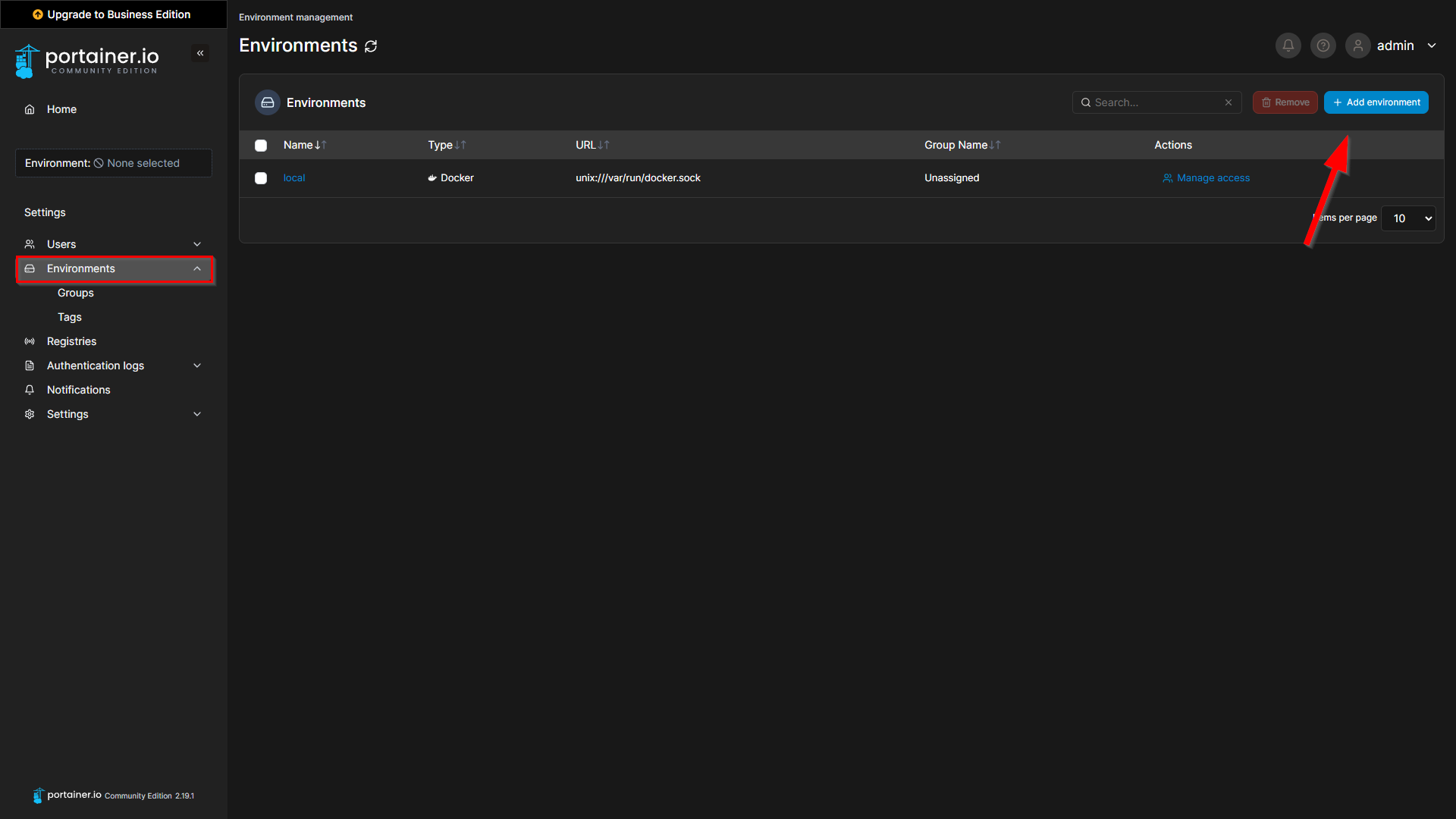Expand Authentication logs submenu chevron
1456x819 pixels.
[197, 366]
